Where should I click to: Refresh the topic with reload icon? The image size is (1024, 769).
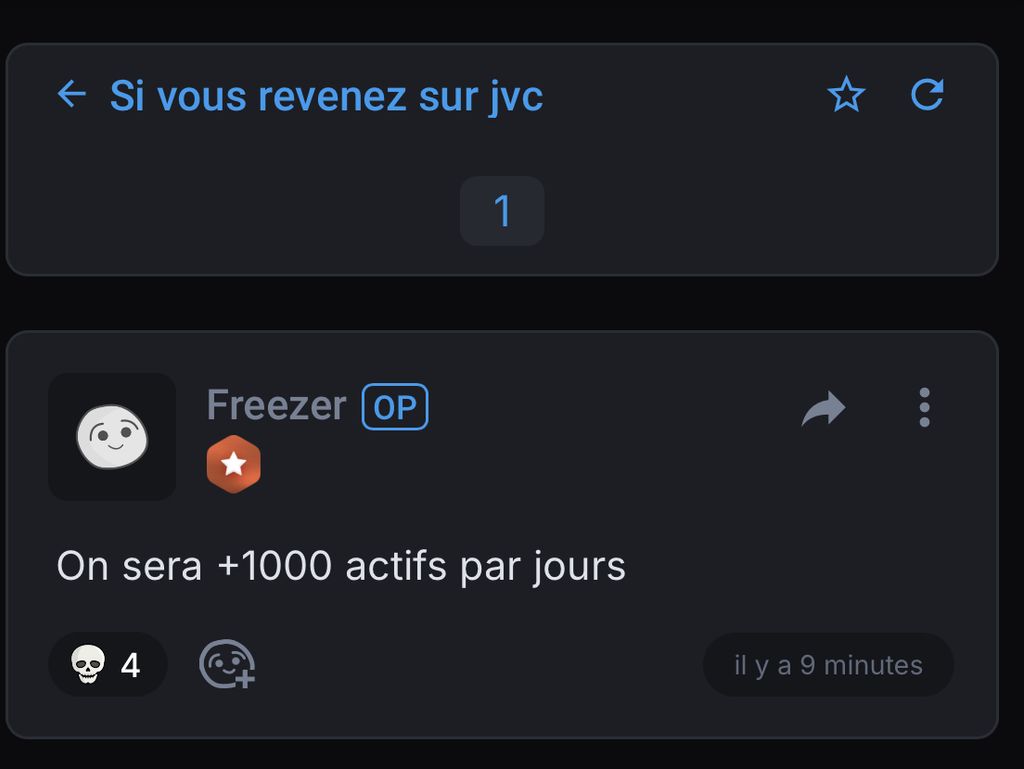927,95
